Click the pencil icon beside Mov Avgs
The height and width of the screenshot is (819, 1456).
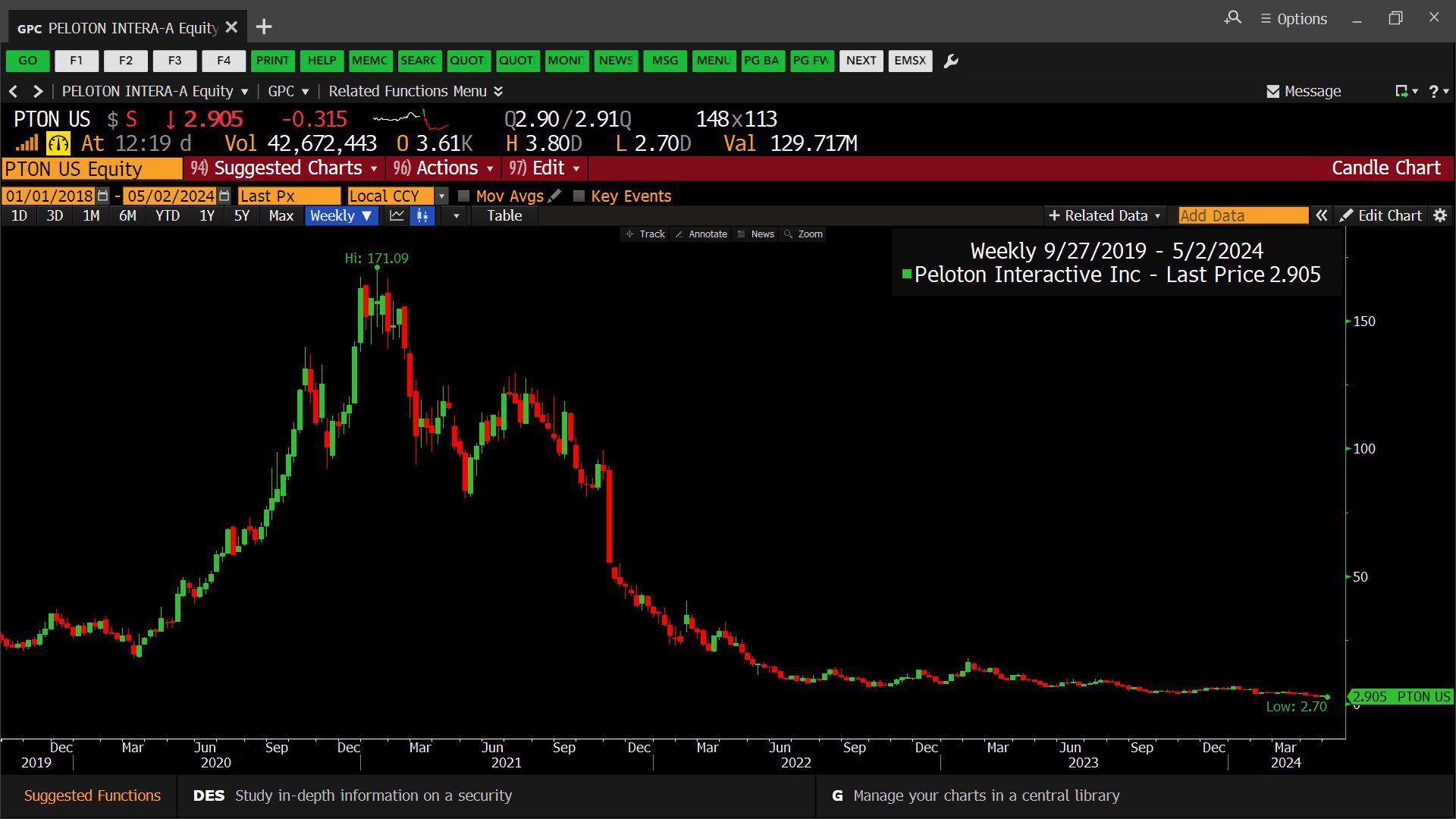coord(555,196)
